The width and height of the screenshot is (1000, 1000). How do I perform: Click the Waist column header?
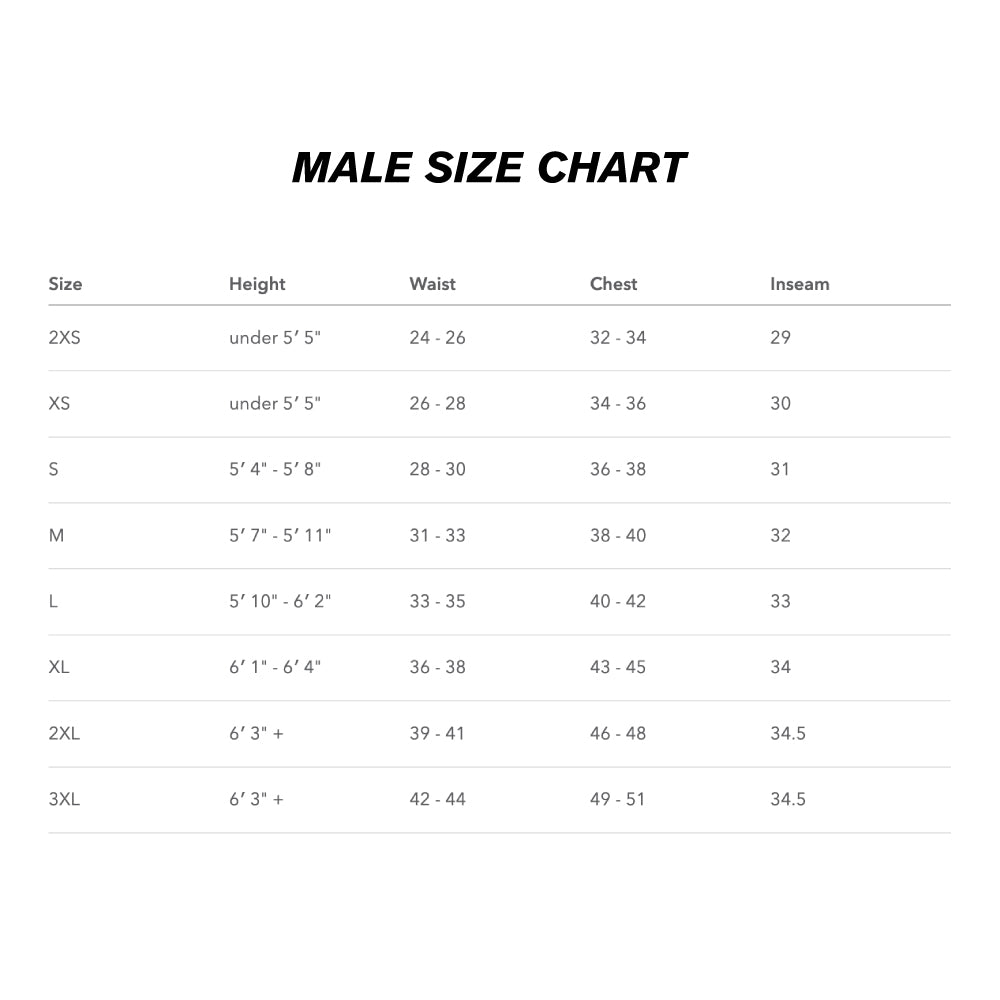pyautogui.click(x=432, y=284)
